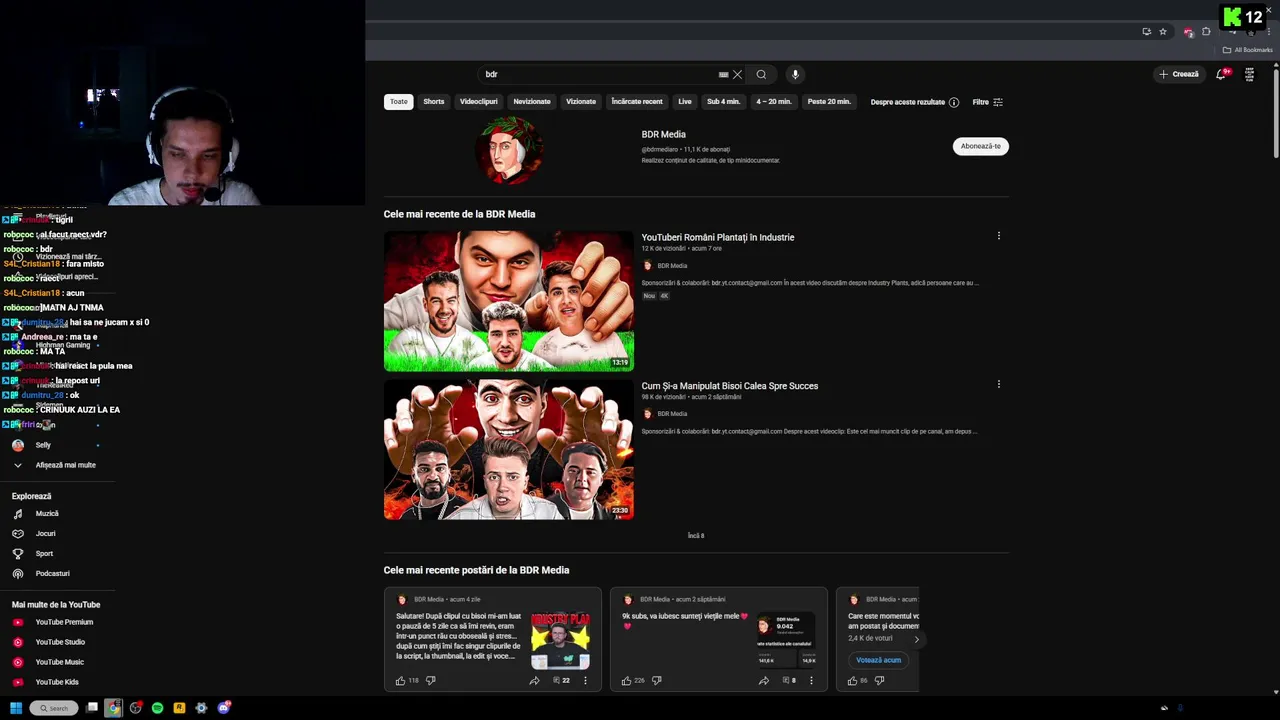Open comments on 9k subs post
Screen dimensions: 1280x720
[788, 680]
